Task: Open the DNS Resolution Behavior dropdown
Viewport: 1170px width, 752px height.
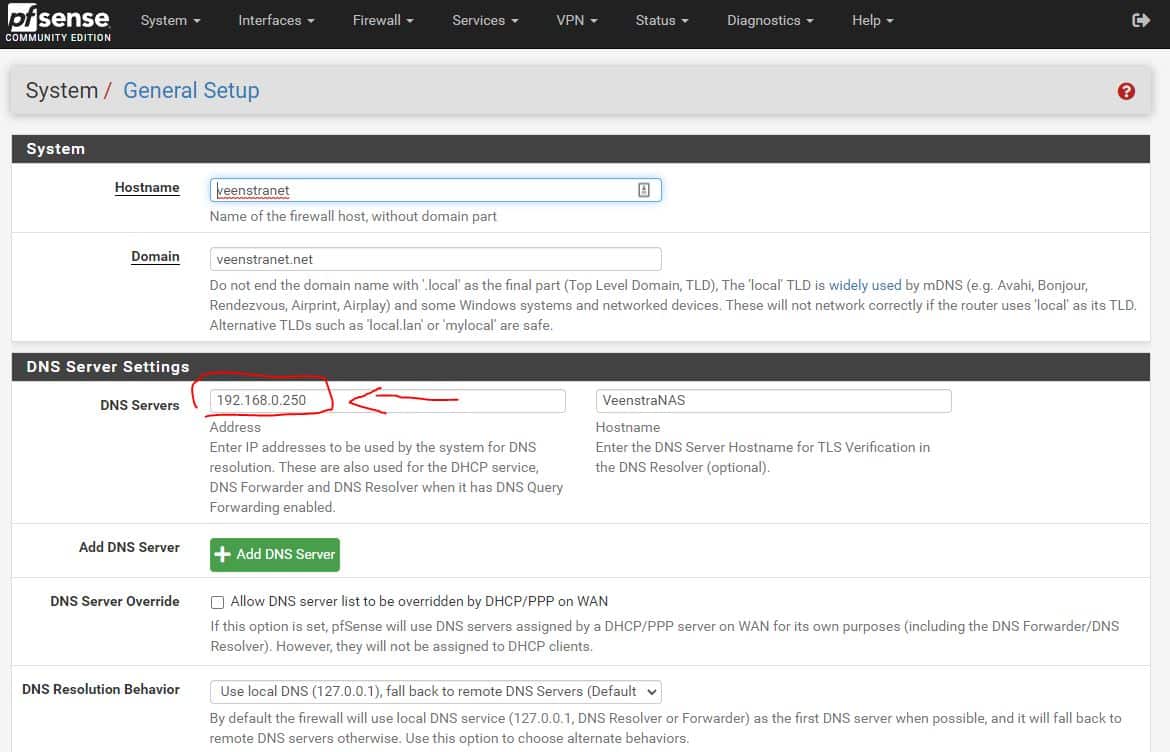Action: pyautogui.click(x=435, y=691)
